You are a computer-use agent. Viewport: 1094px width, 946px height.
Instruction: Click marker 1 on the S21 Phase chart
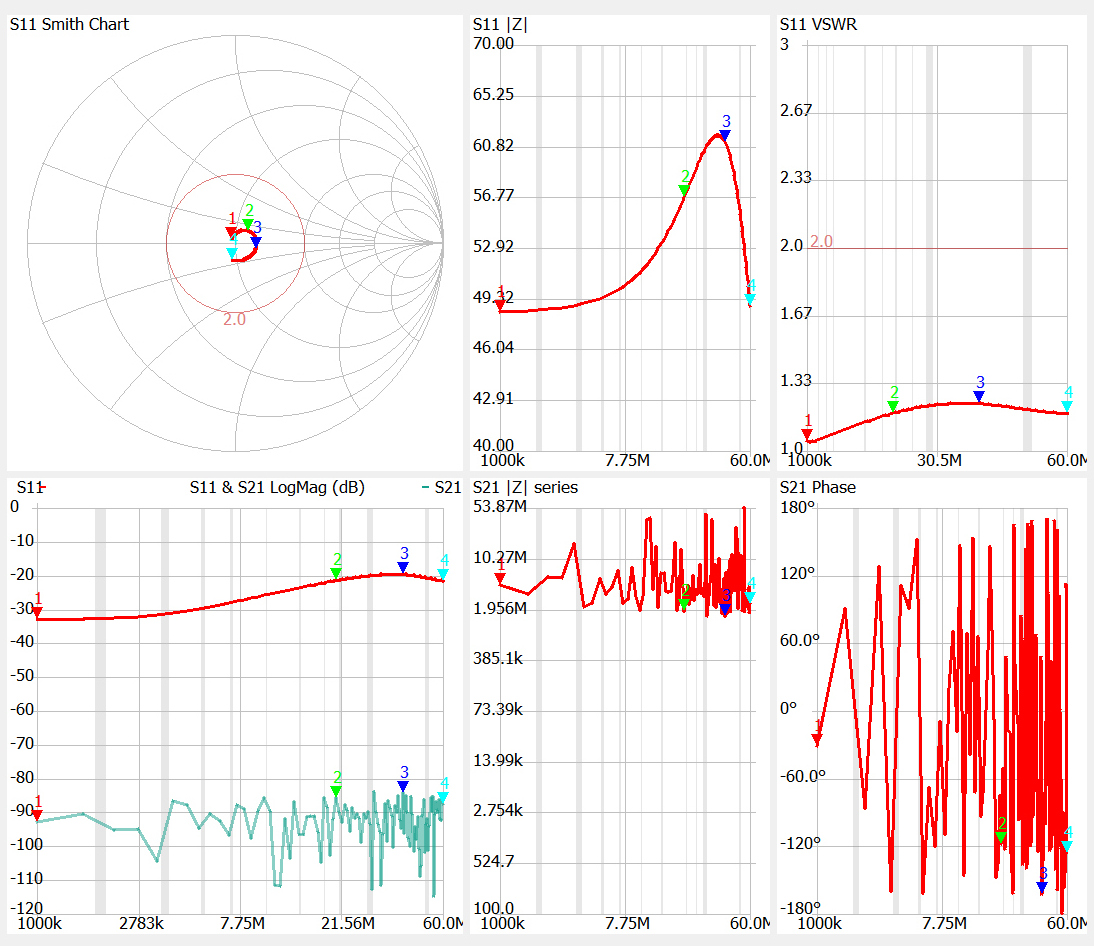click(817, 739)
